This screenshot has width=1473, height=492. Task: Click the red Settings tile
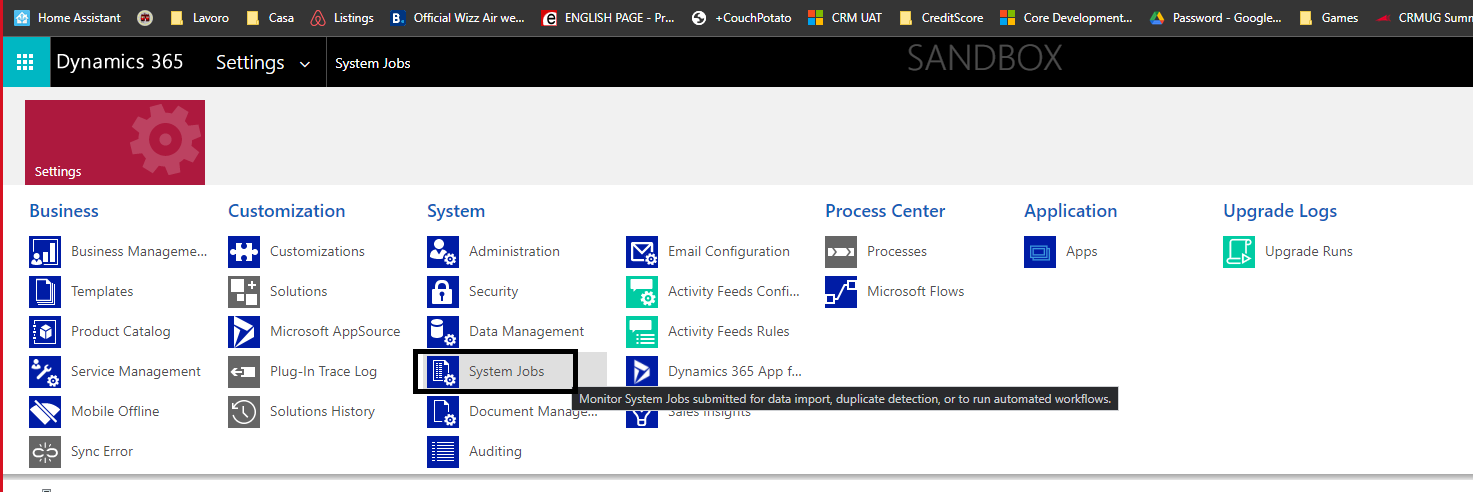[x=115, y=142]
